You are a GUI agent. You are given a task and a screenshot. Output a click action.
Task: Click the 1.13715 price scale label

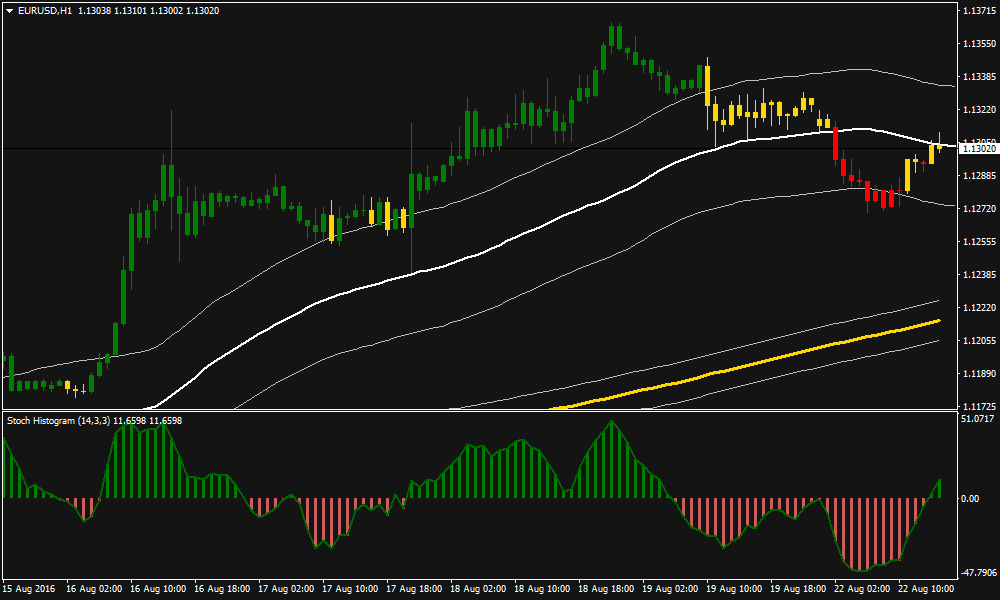pos(977,11)
